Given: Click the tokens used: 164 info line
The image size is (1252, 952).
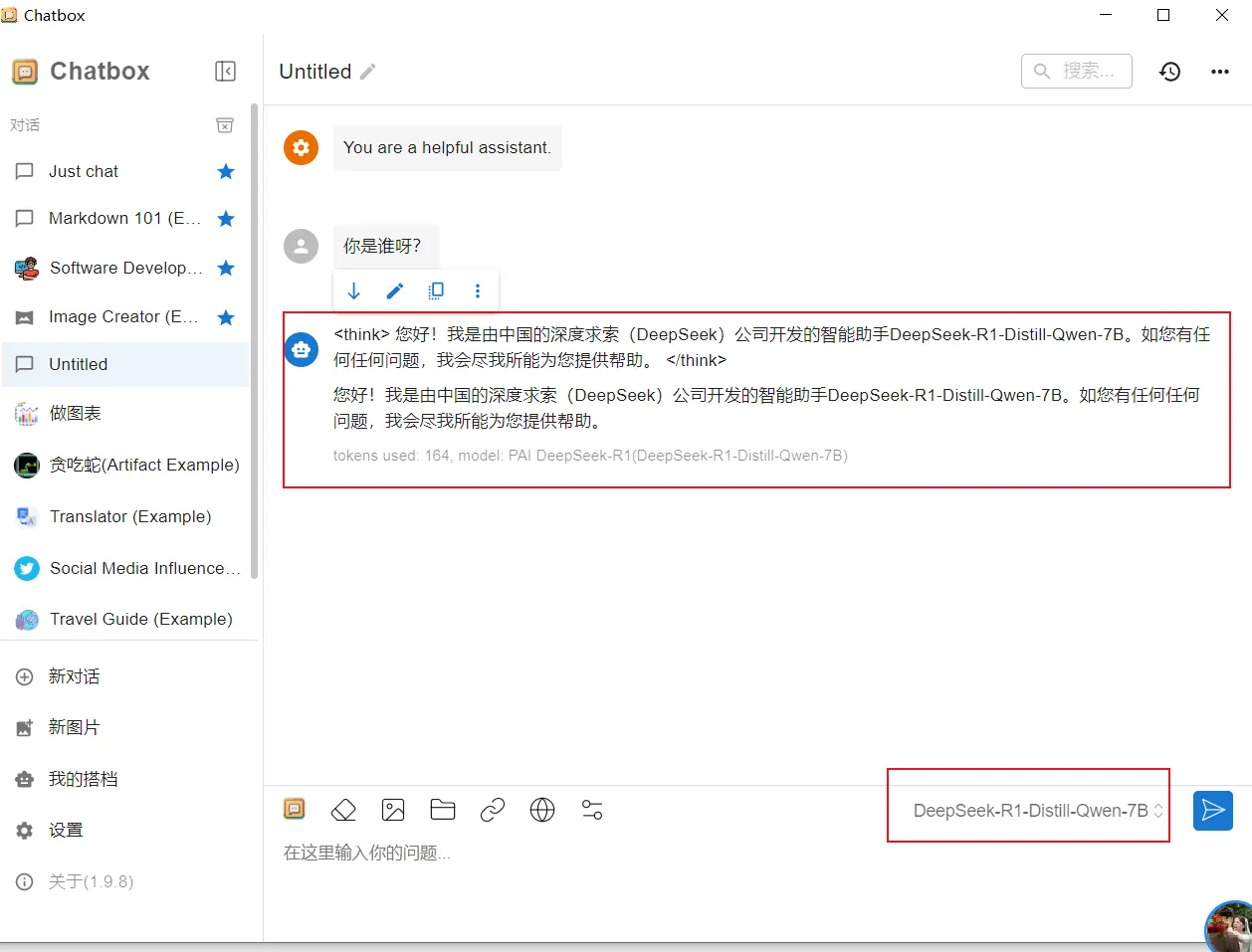Looking at the screenshot, I should pos(590,456).
